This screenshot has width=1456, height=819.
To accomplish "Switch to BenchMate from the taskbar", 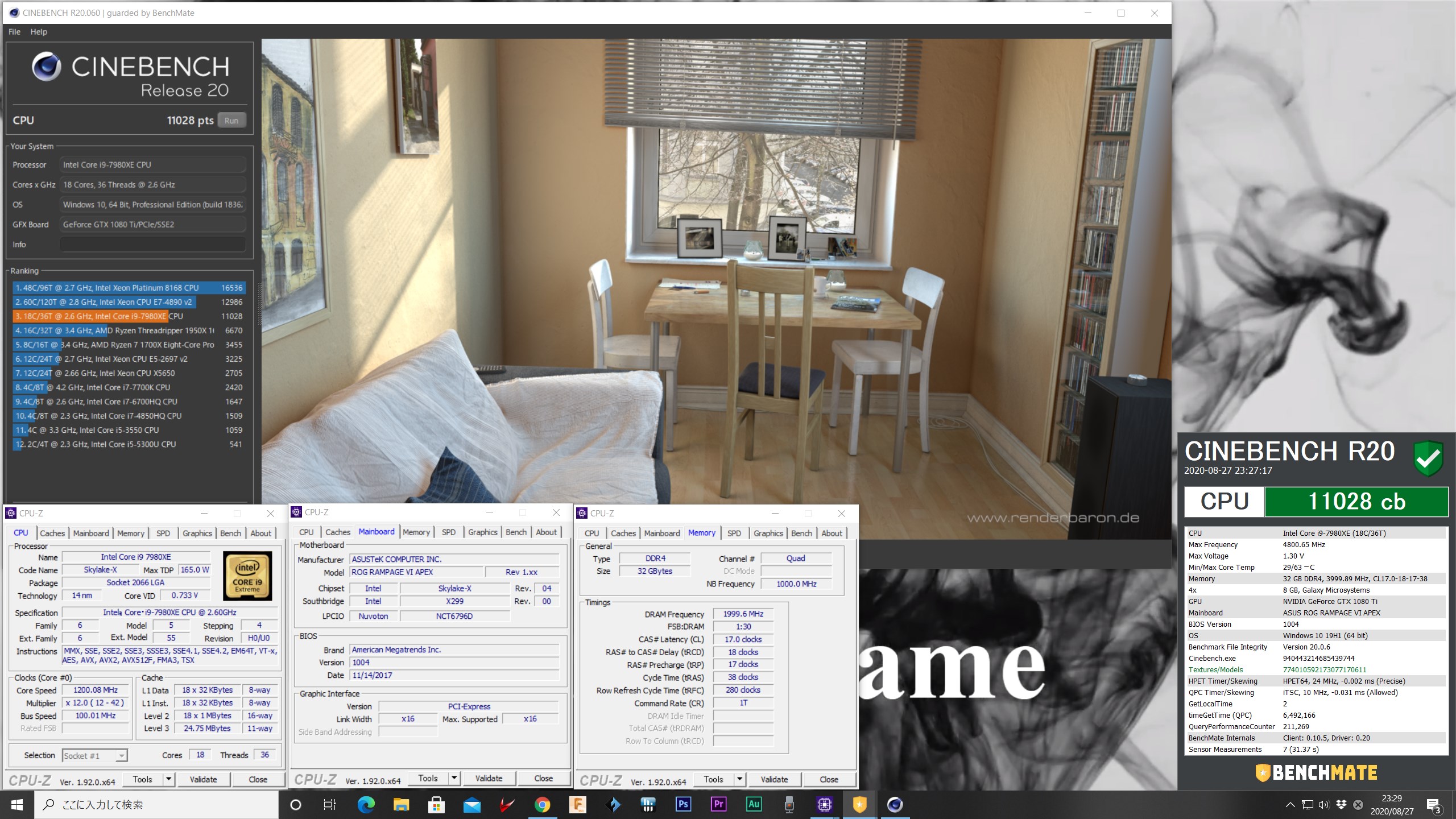I will point(859,805).
